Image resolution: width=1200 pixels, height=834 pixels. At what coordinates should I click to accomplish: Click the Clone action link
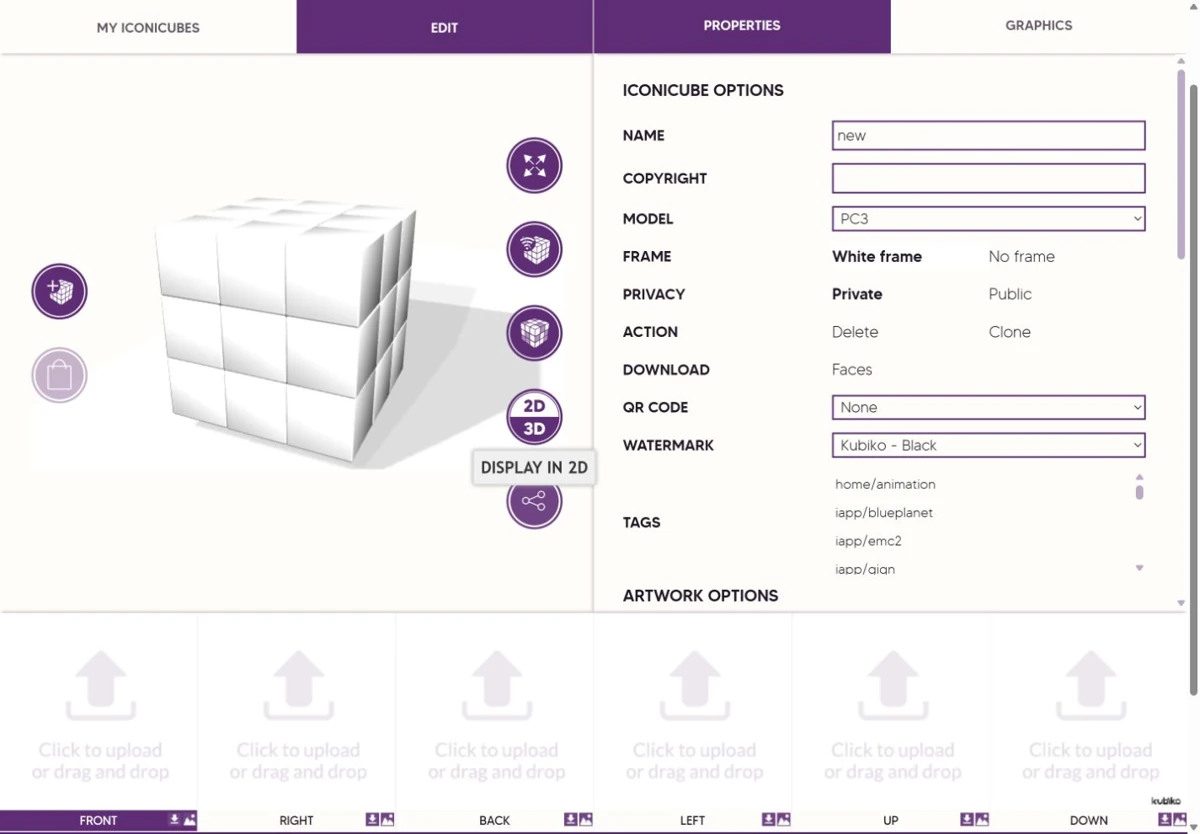click(1010, 332)
